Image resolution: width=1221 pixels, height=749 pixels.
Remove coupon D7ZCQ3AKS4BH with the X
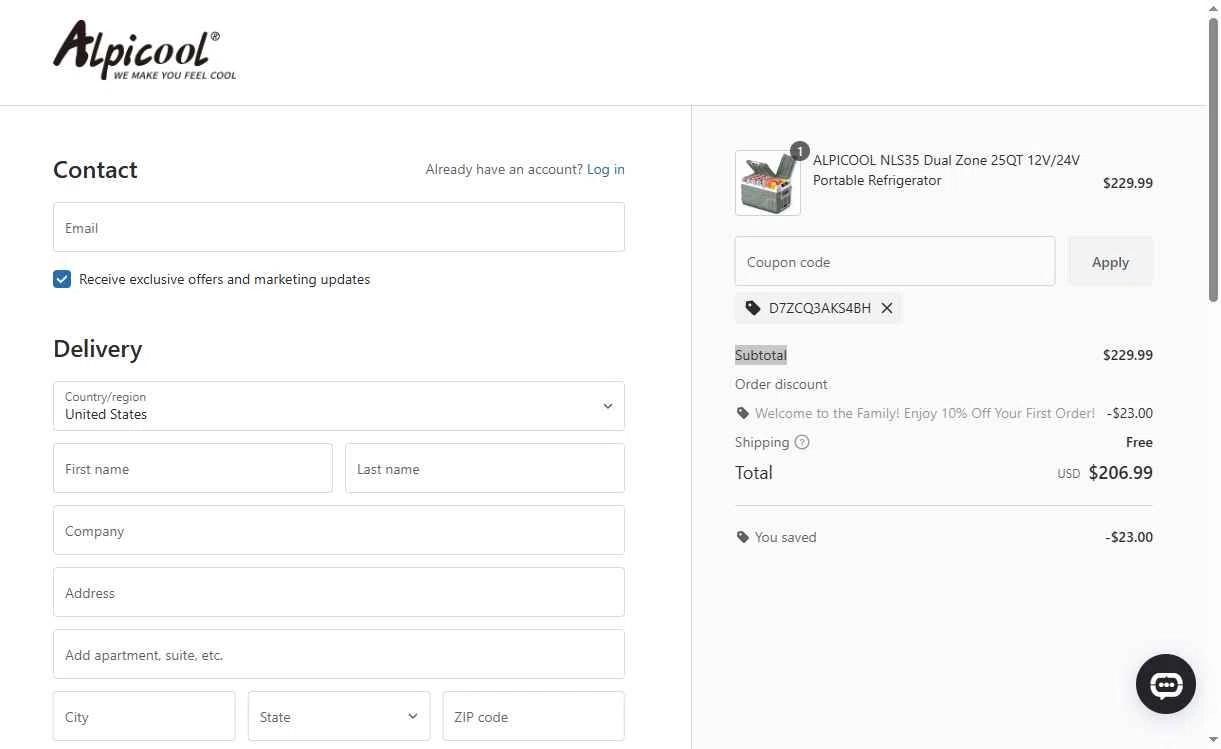(887, 308)
